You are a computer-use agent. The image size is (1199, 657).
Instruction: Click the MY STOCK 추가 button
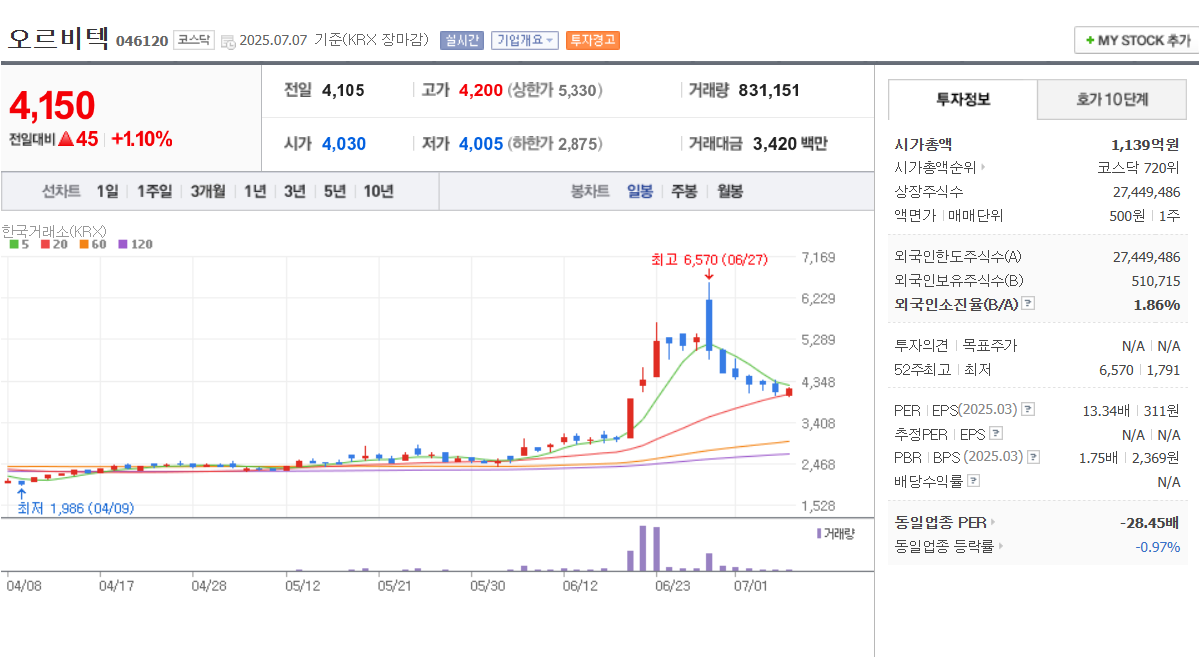pos(1138,41)
